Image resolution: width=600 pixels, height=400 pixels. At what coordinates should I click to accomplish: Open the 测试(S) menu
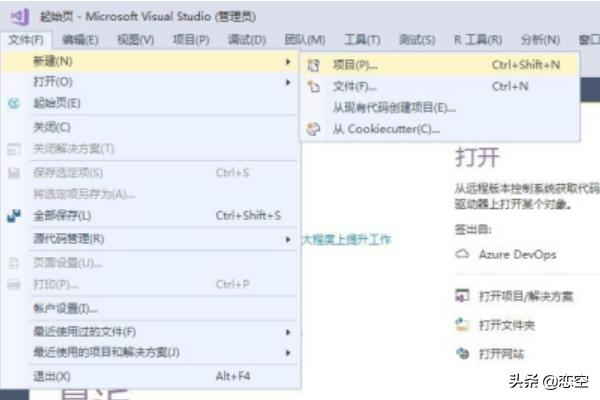tap(417, 39)
